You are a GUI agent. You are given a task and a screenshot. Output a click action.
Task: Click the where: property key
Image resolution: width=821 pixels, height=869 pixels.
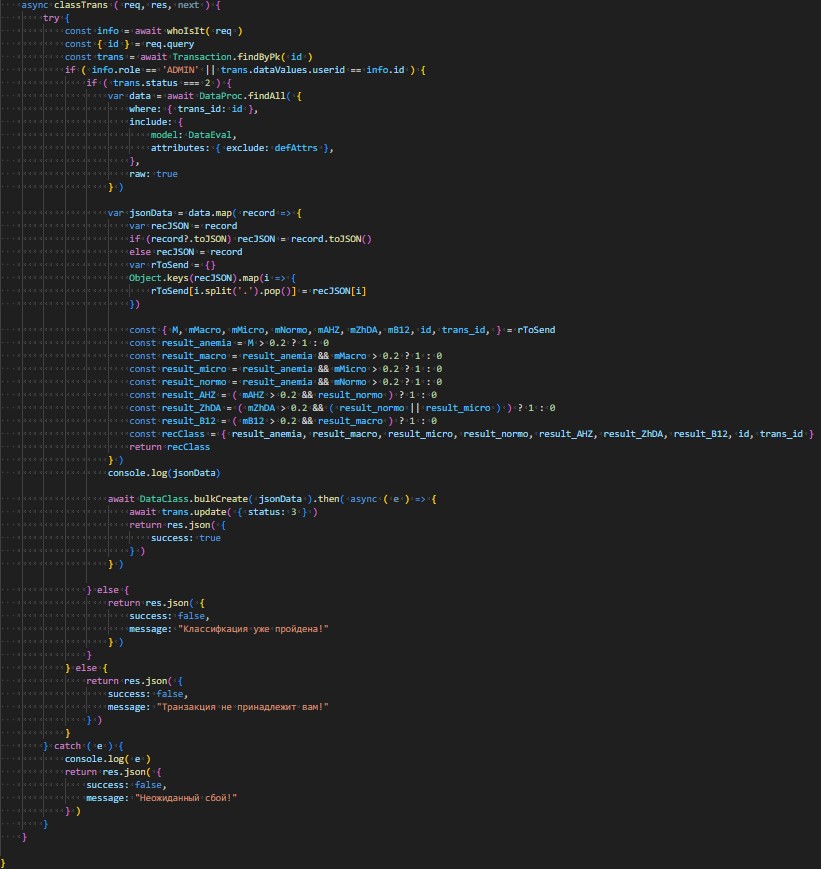(145, 109)
